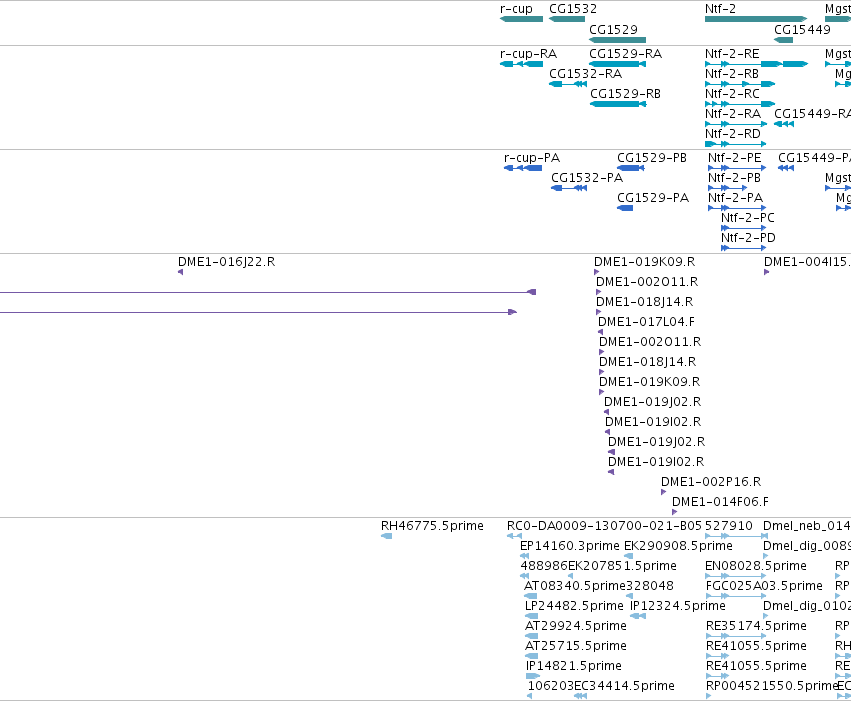Select the IP14821.5prime EST
The width and height of the screenshot is (851, 701).
(533, 677)
